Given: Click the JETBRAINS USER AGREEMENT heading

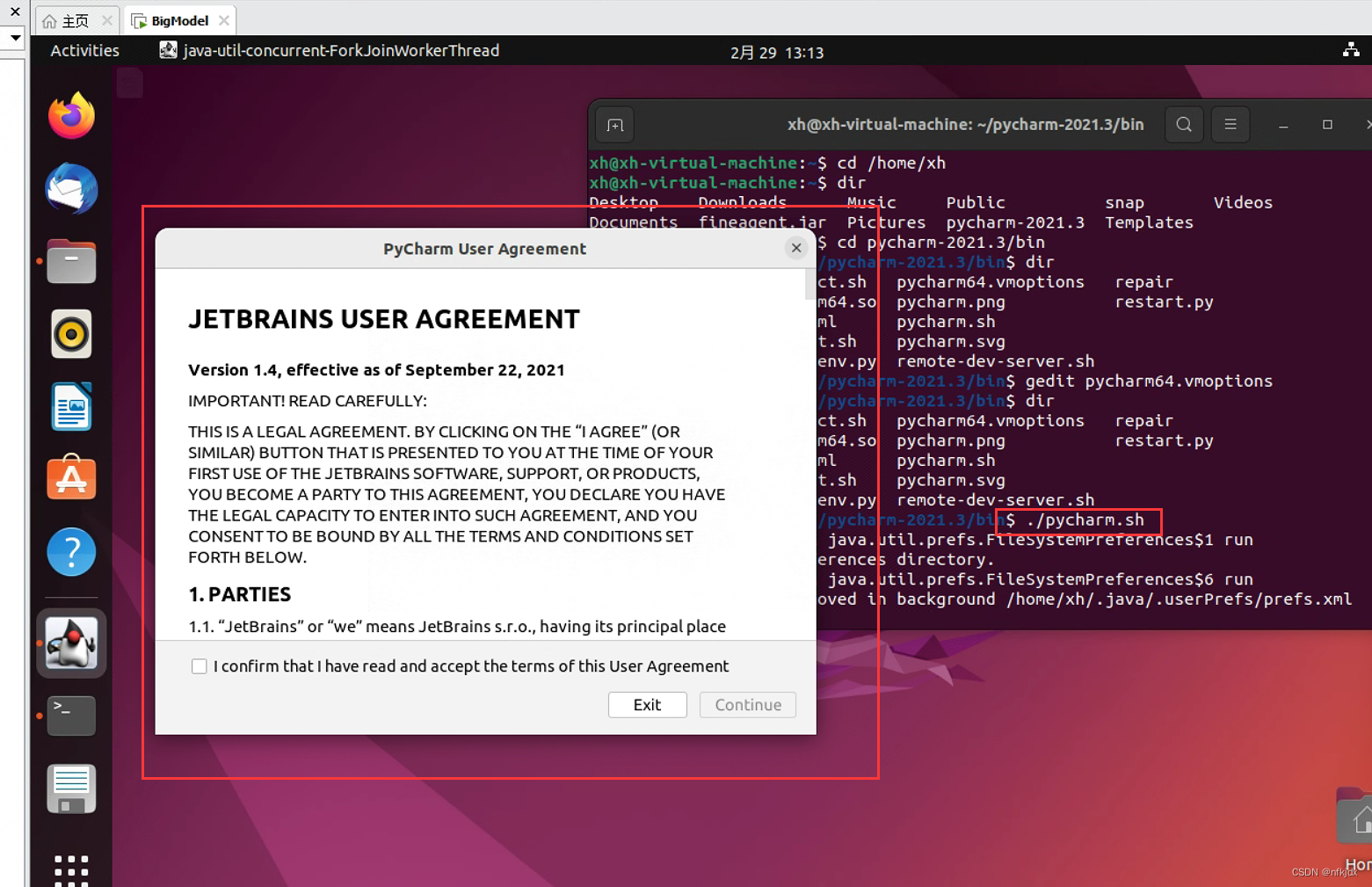Looking at the screenshot, I should [384, 318].
